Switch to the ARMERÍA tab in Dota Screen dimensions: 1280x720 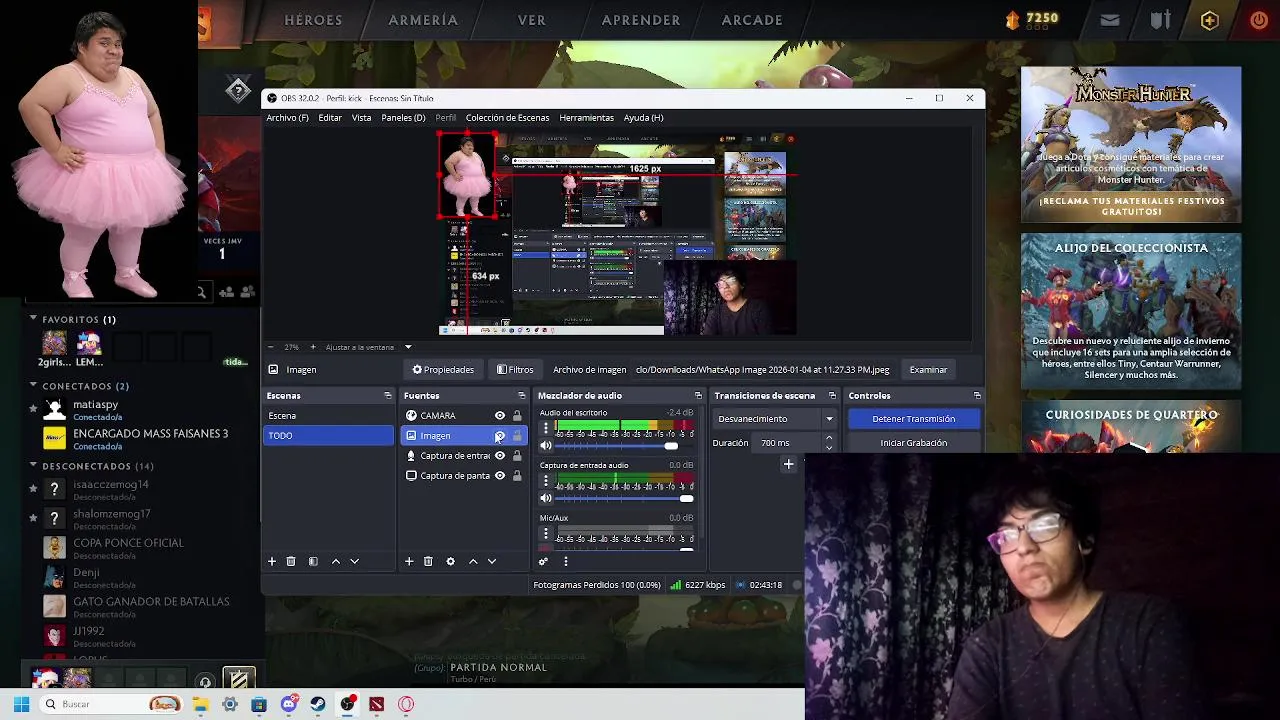click(x=423, y=20)
